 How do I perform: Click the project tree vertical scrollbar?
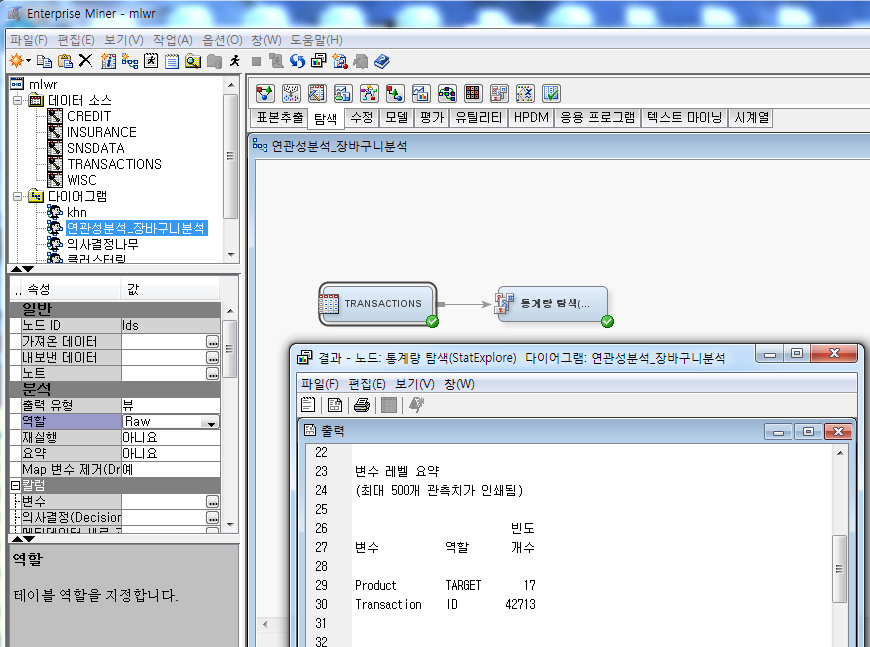pyautogui.click(x=231, y=156)
